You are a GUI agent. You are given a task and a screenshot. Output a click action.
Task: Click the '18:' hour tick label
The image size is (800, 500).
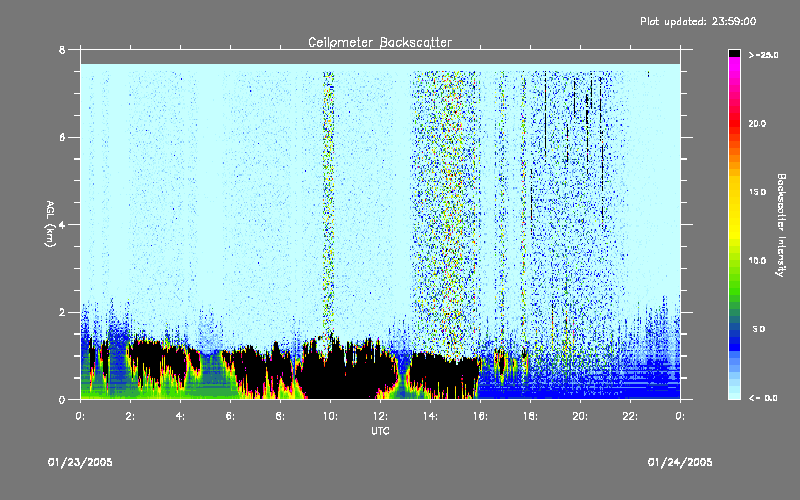[x=530, y=416]
